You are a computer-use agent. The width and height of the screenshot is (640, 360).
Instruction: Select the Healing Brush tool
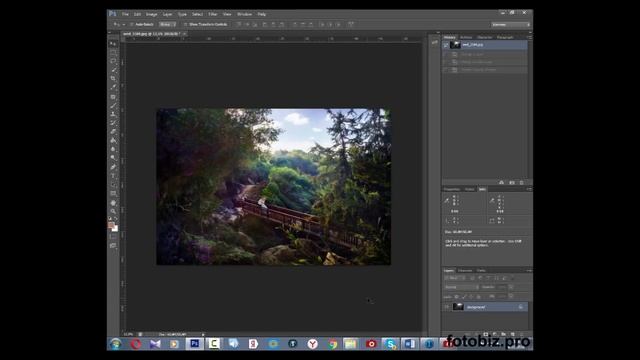point(113,97)
